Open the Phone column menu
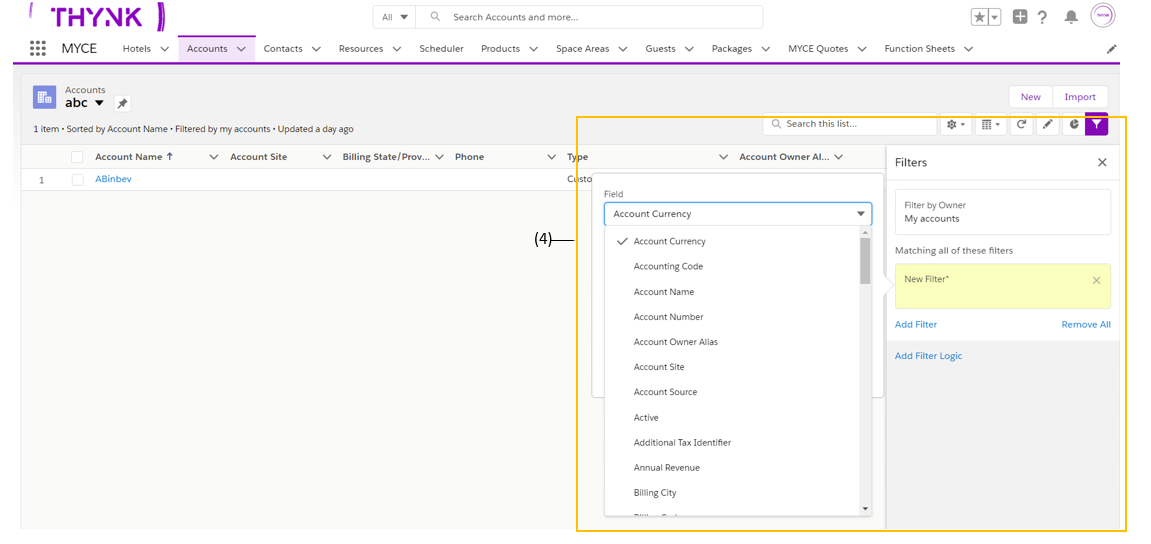The image size is (1151, 544). (551, 157)
